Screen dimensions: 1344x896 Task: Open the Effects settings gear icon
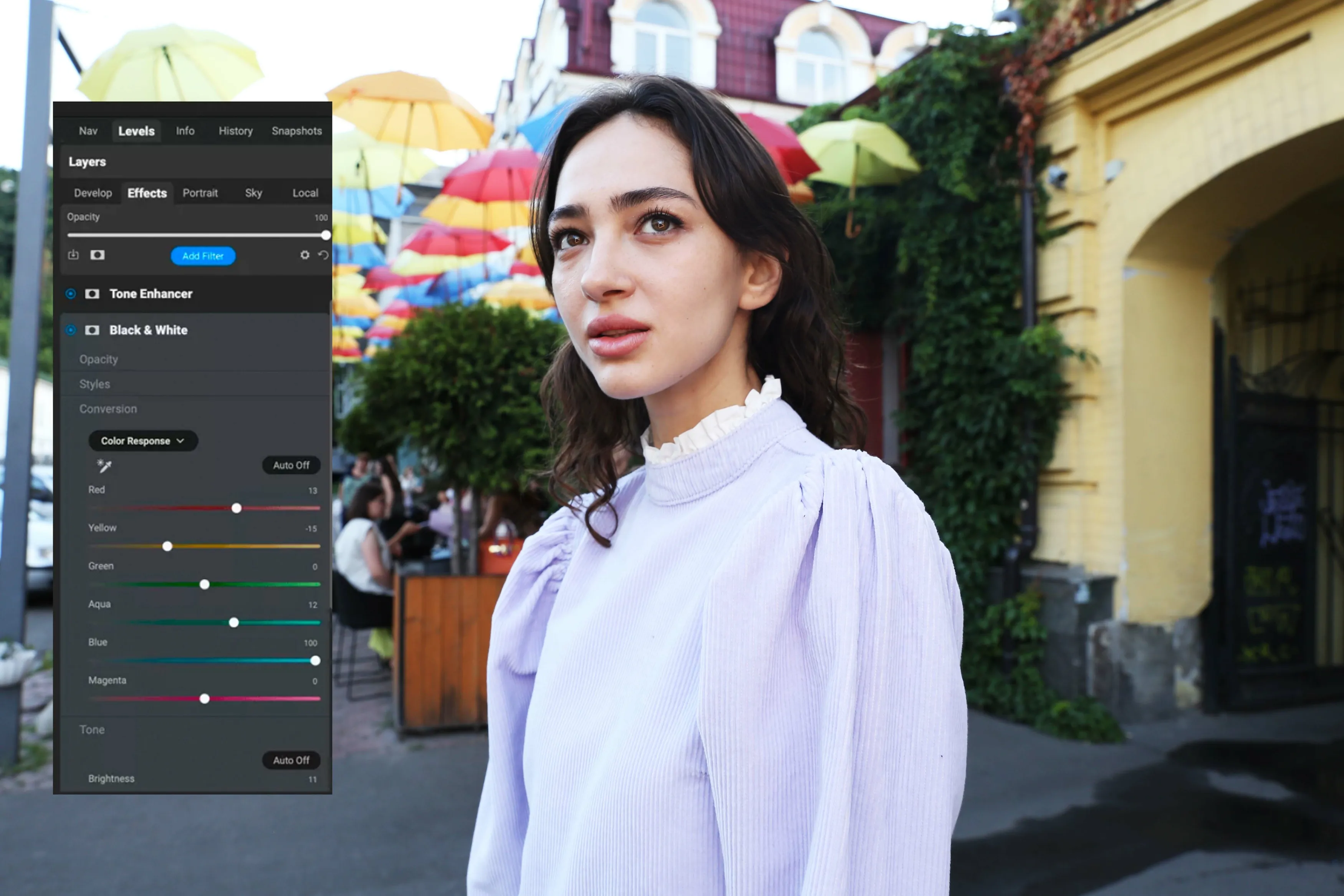305,255
